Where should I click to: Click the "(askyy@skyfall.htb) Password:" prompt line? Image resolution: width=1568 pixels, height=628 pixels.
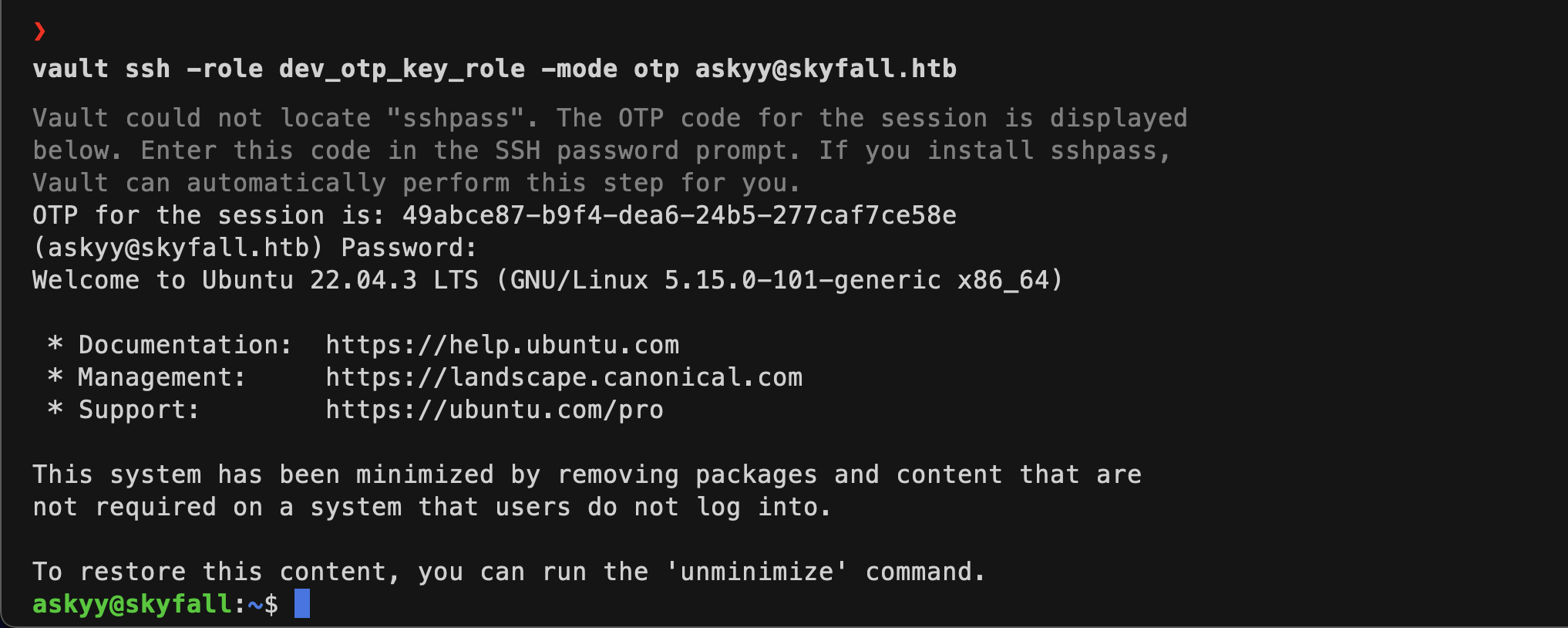tap(254, 248)
